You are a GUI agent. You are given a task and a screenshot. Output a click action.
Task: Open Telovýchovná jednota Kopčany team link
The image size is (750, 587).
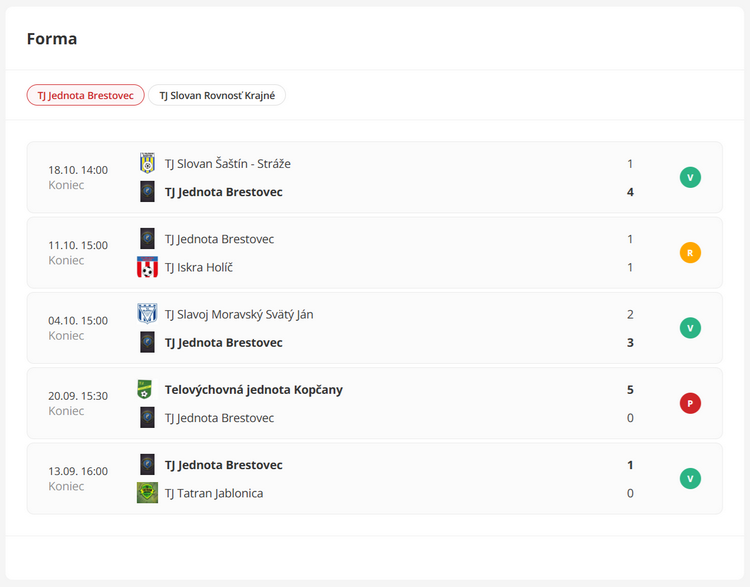tap(254, 389)
